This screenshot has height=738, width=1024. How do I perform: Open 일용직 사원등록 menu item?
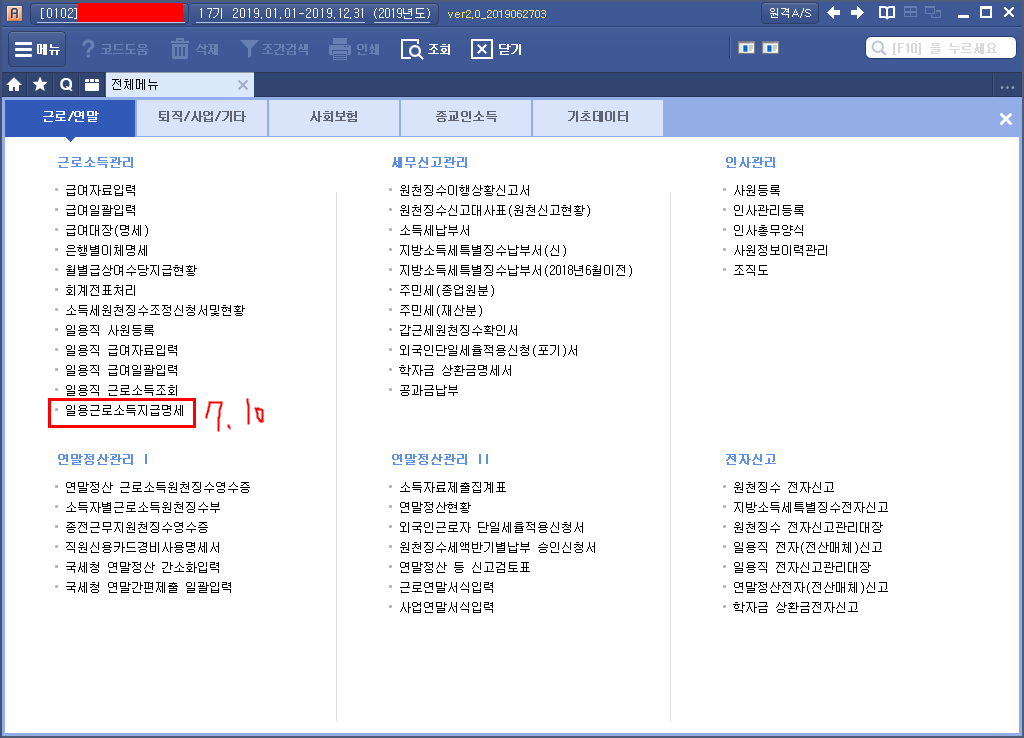coord(110,330)
